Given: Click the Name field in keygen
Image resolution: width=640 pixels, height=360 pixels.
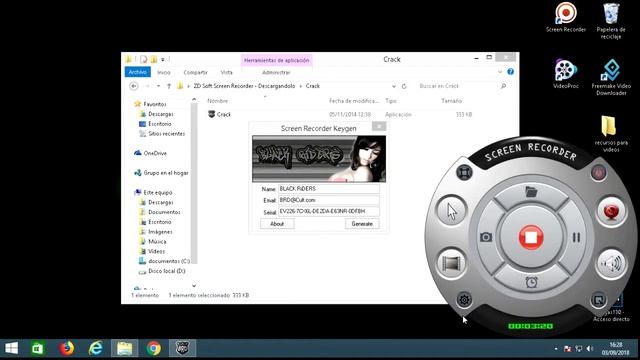Looking at the screenshot, I should pos(329,189).
